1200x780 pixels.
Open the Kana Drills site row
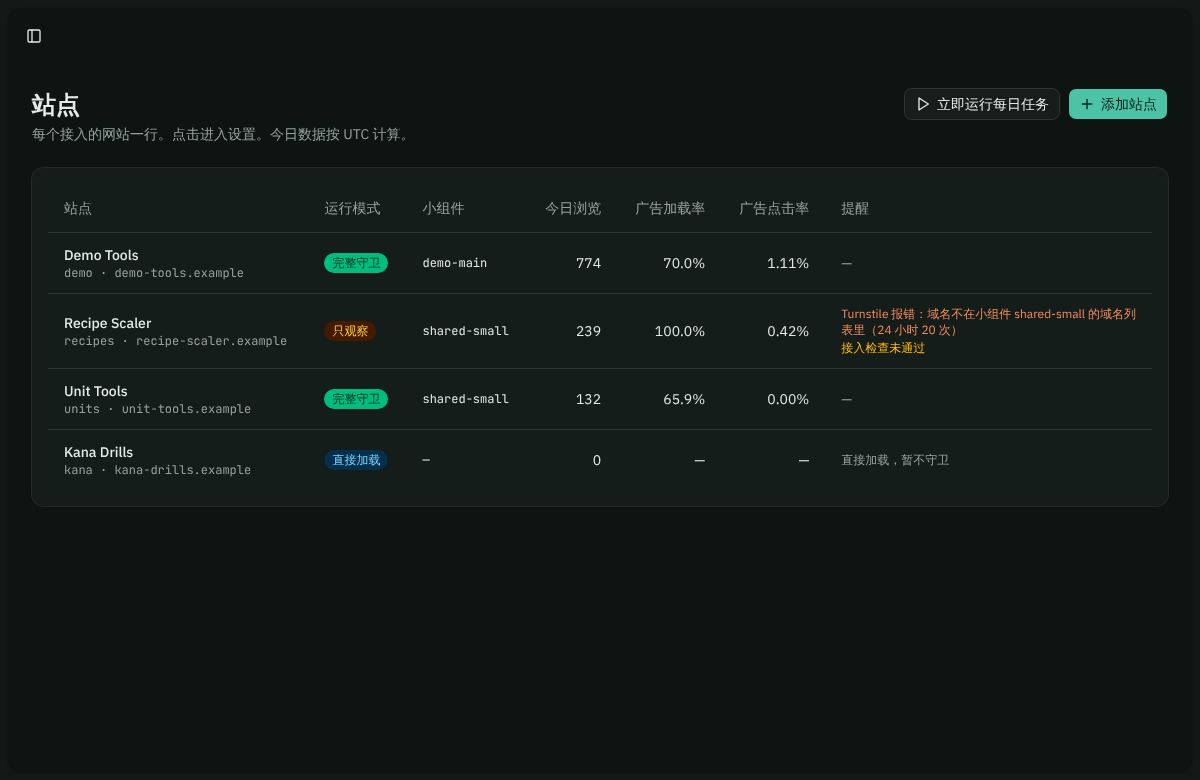[x=600, y=460]
